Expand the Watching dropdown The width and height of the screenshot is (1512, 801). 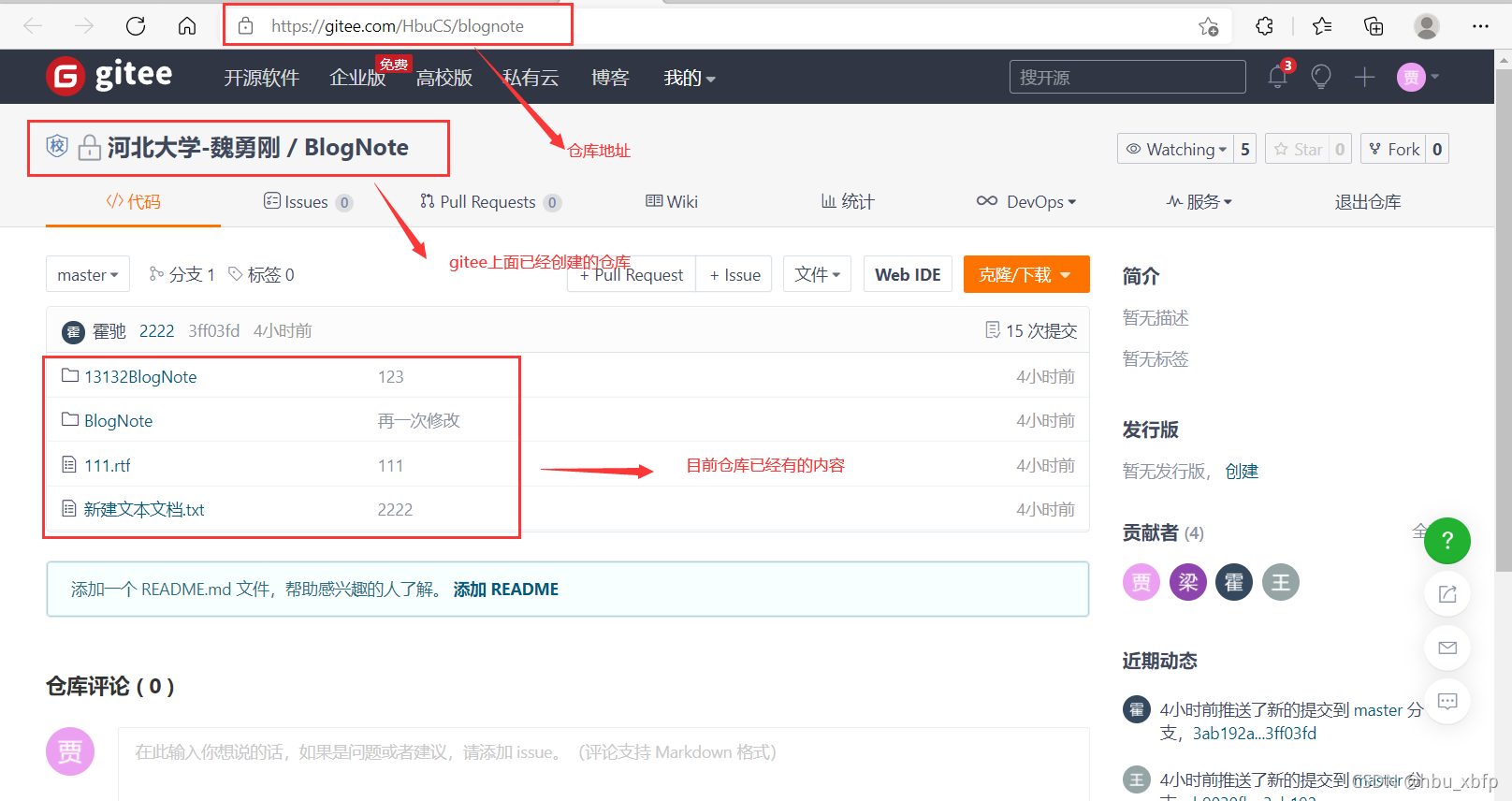1176,149
